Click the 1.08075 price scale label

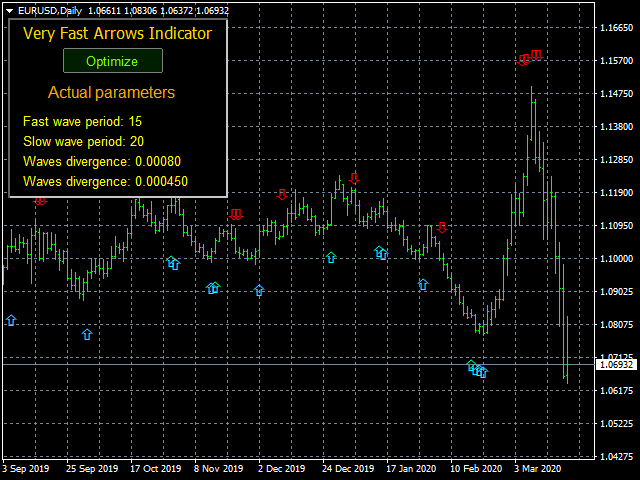[616, 324]
